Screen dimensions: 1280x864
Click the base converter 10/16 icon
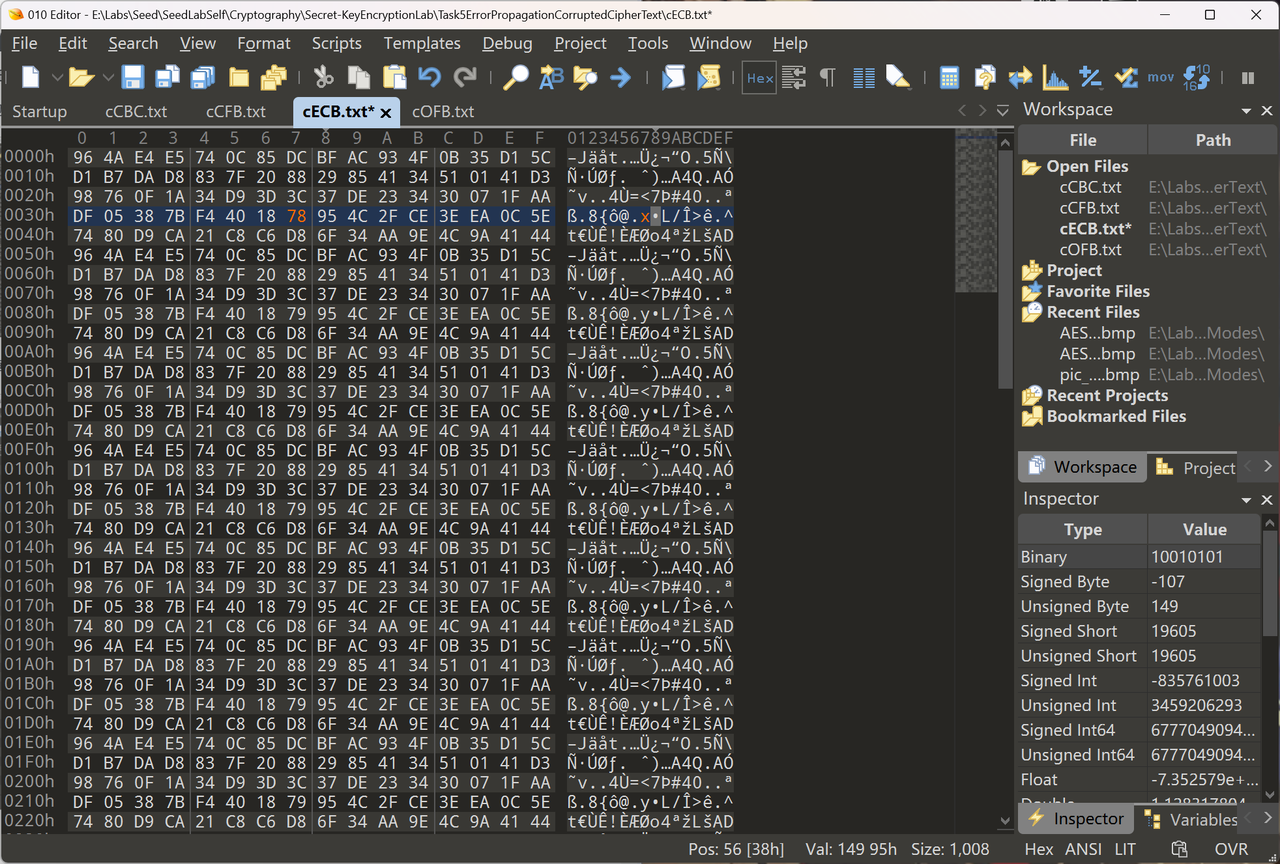pos(1197,77)
